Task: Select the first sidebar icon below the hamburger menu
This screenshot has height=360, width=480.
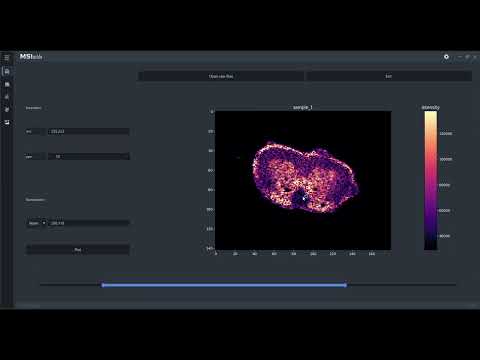Action: point(7,71)
